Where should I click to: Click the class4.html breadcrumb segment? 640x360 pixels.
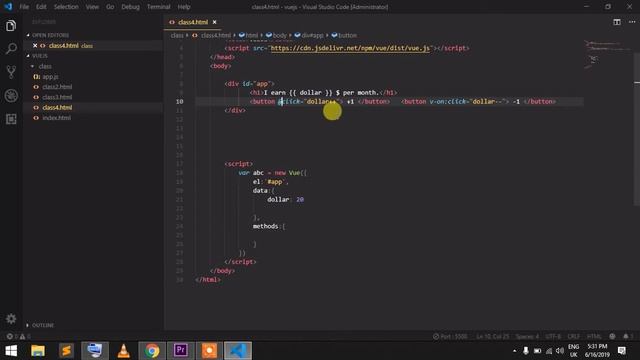click(212, 36)
